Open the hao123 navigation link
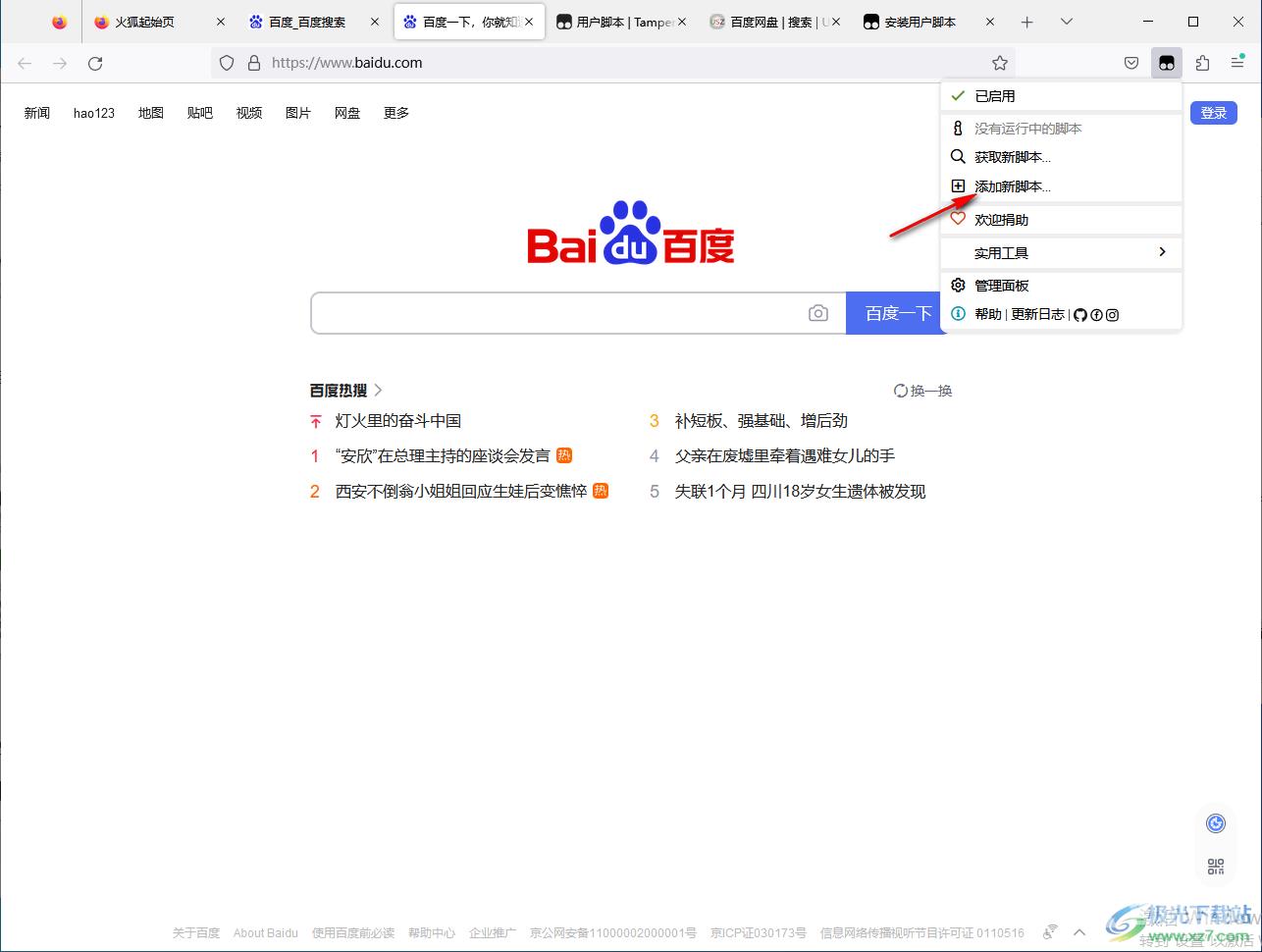This screenshot has height=952, width=1262. 94,113
